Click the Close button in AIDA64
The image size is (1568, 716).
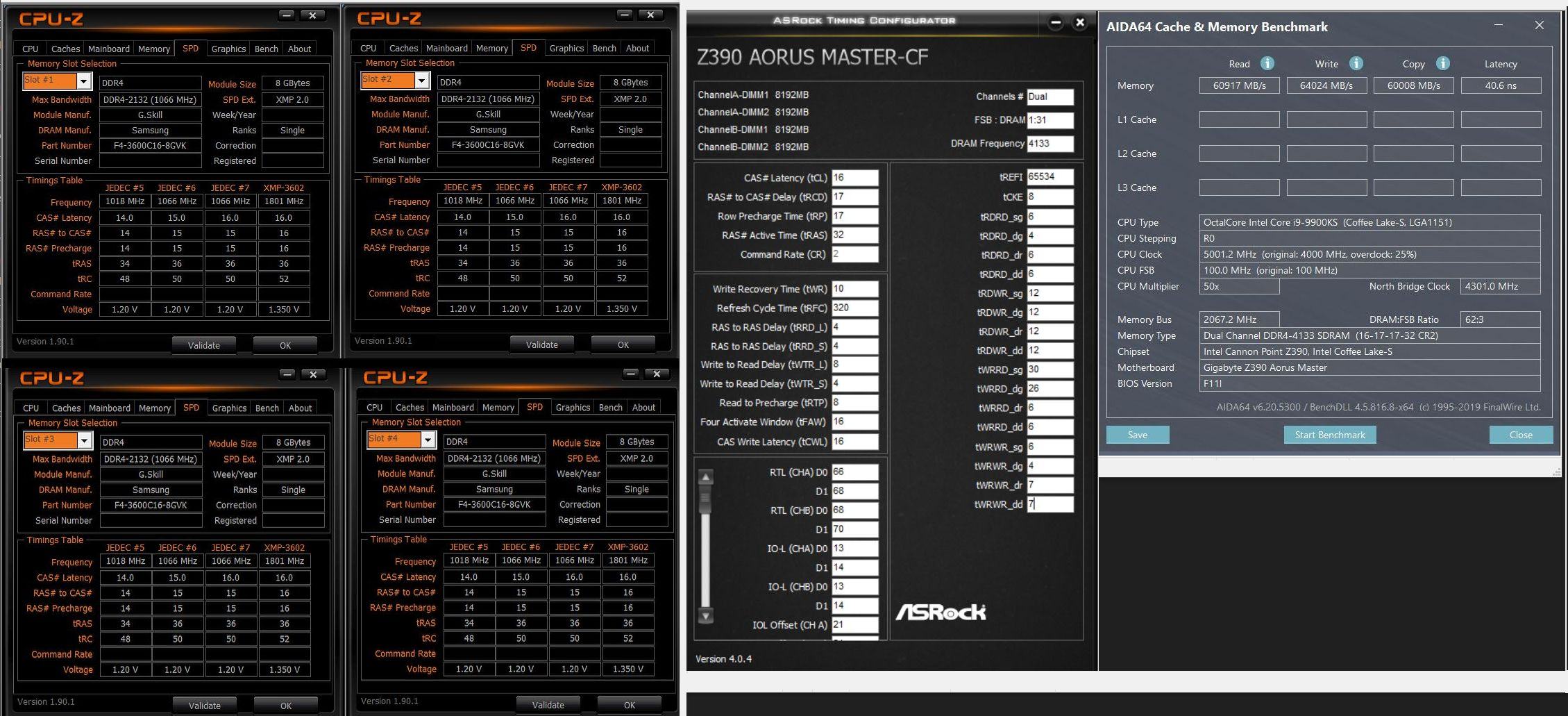click(1521, 435)
